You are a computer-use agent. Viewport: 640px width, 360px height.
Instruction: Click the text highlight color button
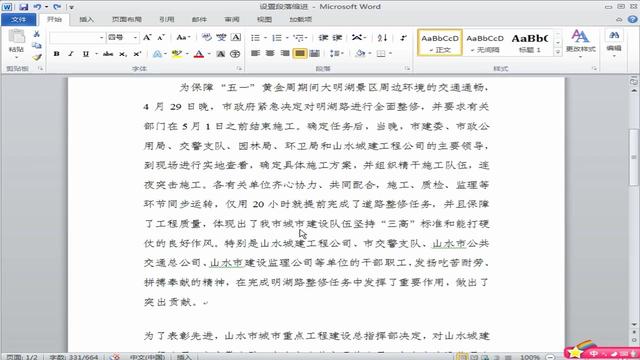(177, 54)
